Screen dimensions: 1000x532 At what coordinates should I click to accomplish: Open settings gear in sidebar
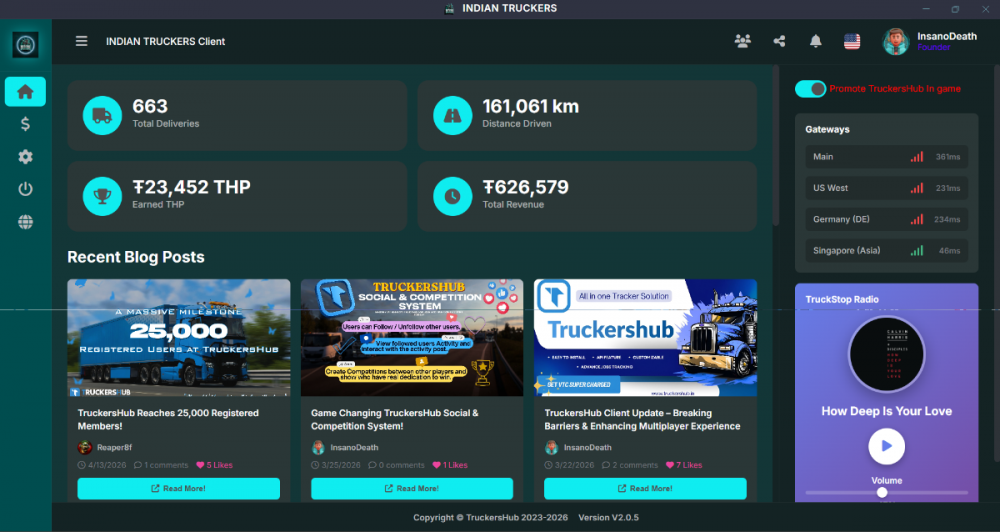click(26, 156)
